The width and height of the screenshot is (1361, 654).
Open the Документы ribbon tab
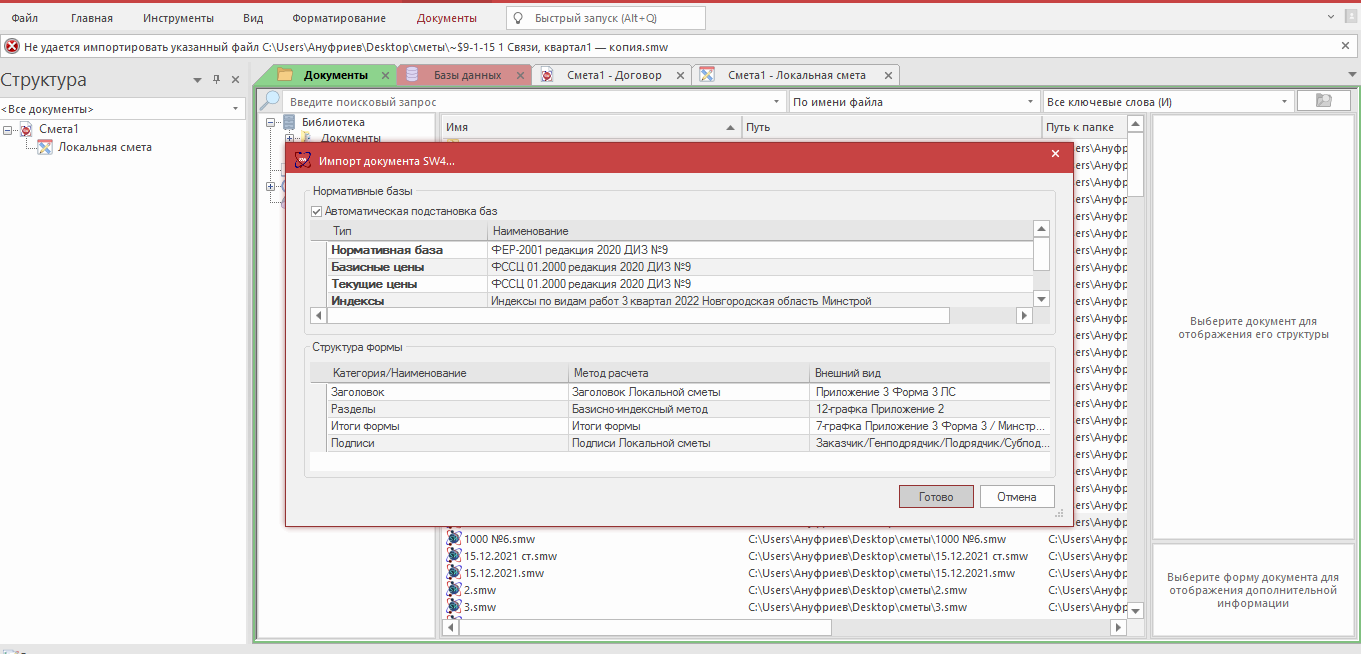(447, 18)
